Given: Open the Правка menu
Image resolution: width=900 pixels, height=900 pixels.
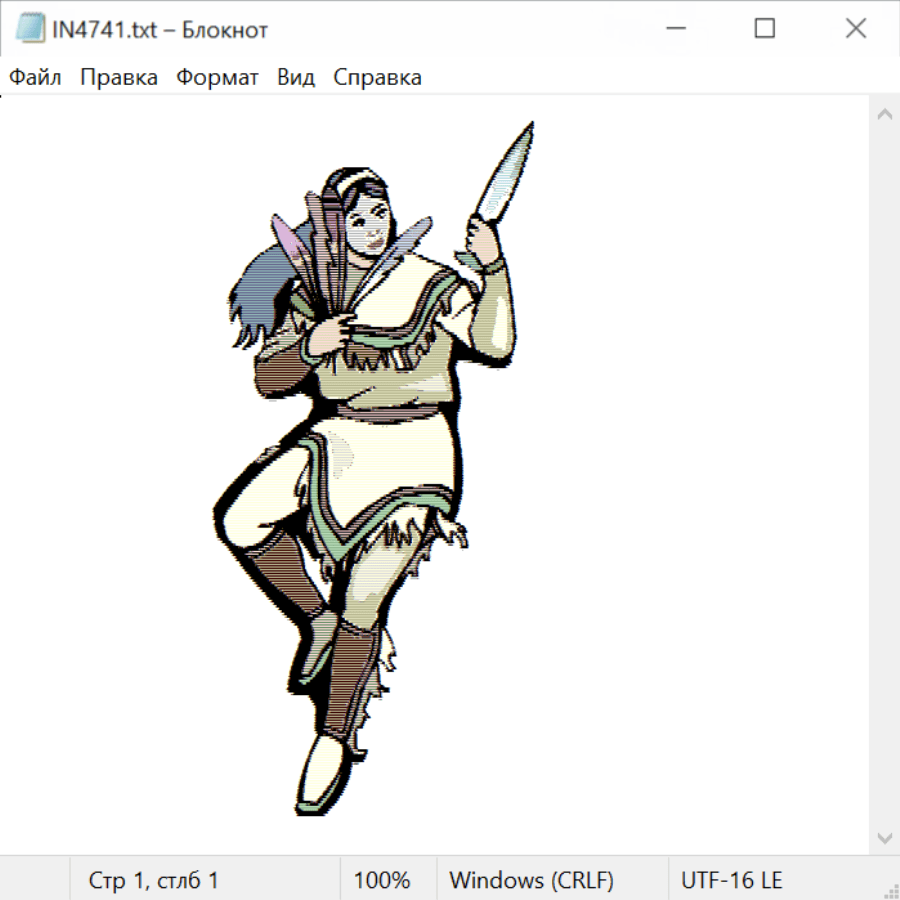Looking at the screenshot, I should coord(119,78).
